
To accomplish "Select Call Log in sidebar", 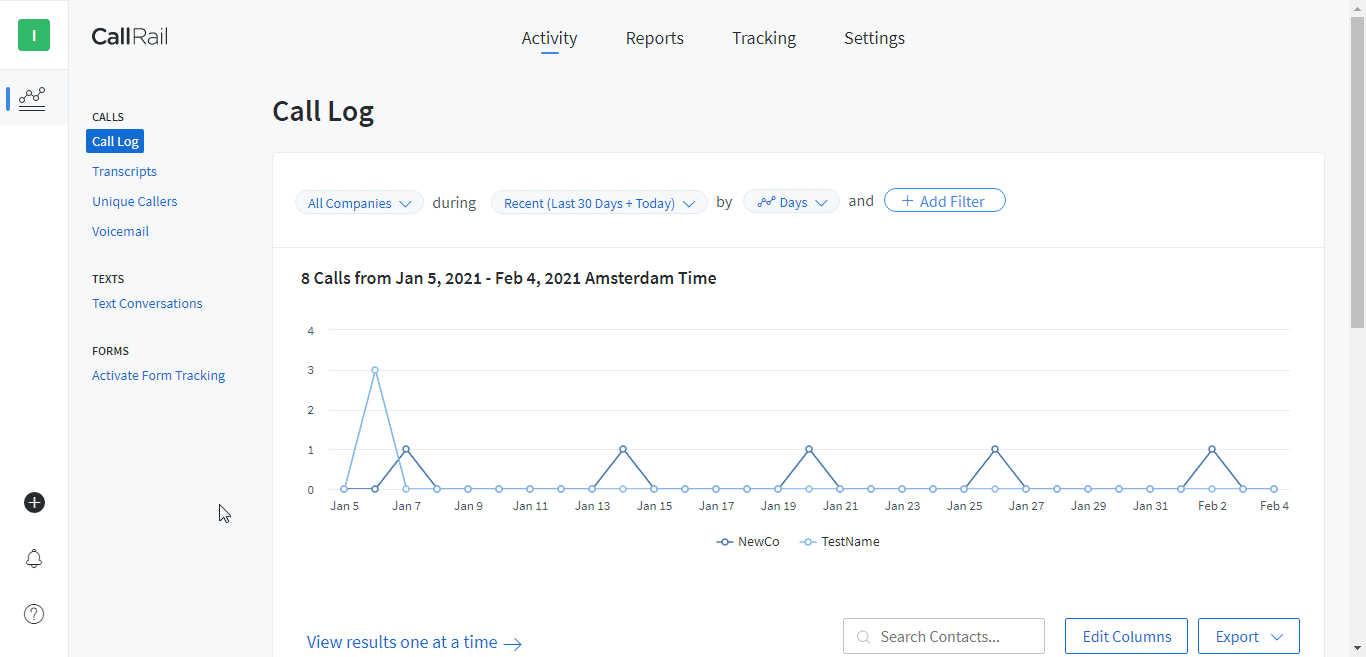I will coord(115,141).
